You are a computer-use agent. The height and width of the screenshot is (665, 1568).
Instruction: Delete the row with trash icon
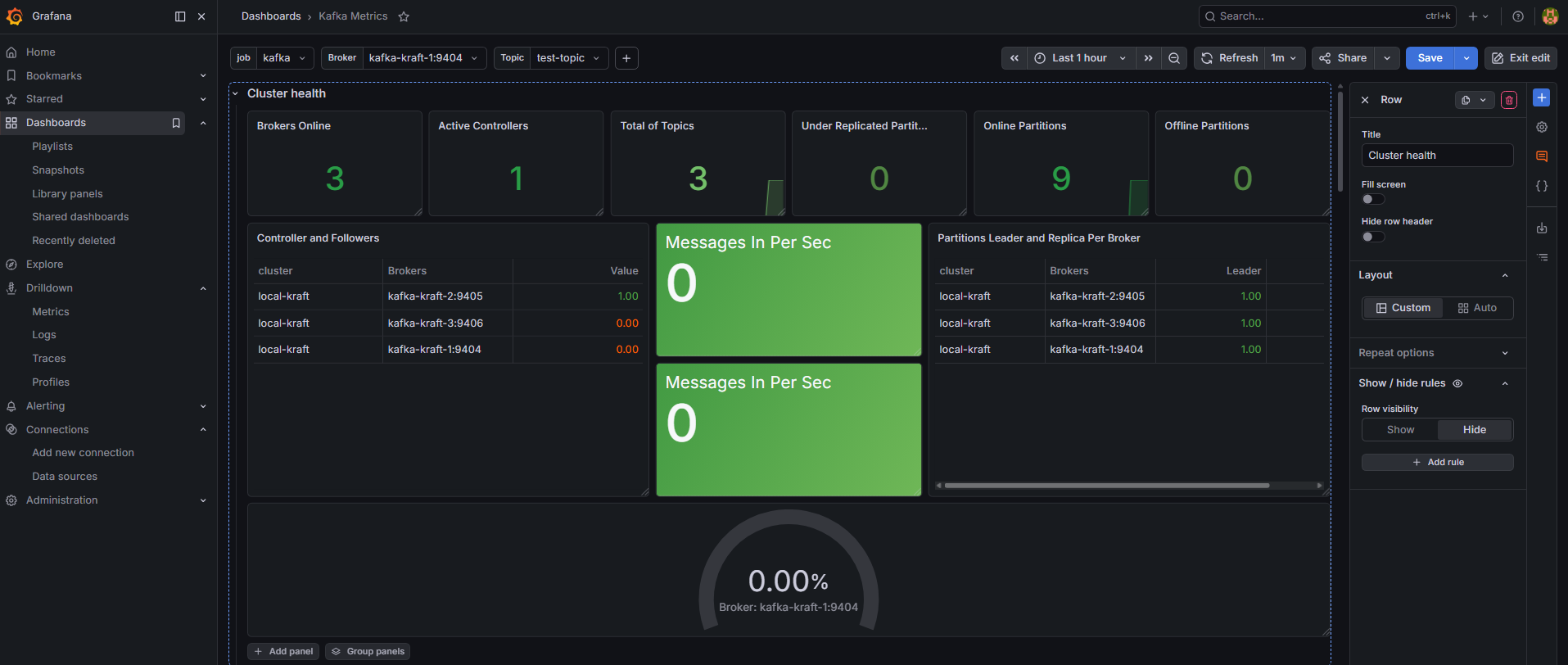point(1509,100)
